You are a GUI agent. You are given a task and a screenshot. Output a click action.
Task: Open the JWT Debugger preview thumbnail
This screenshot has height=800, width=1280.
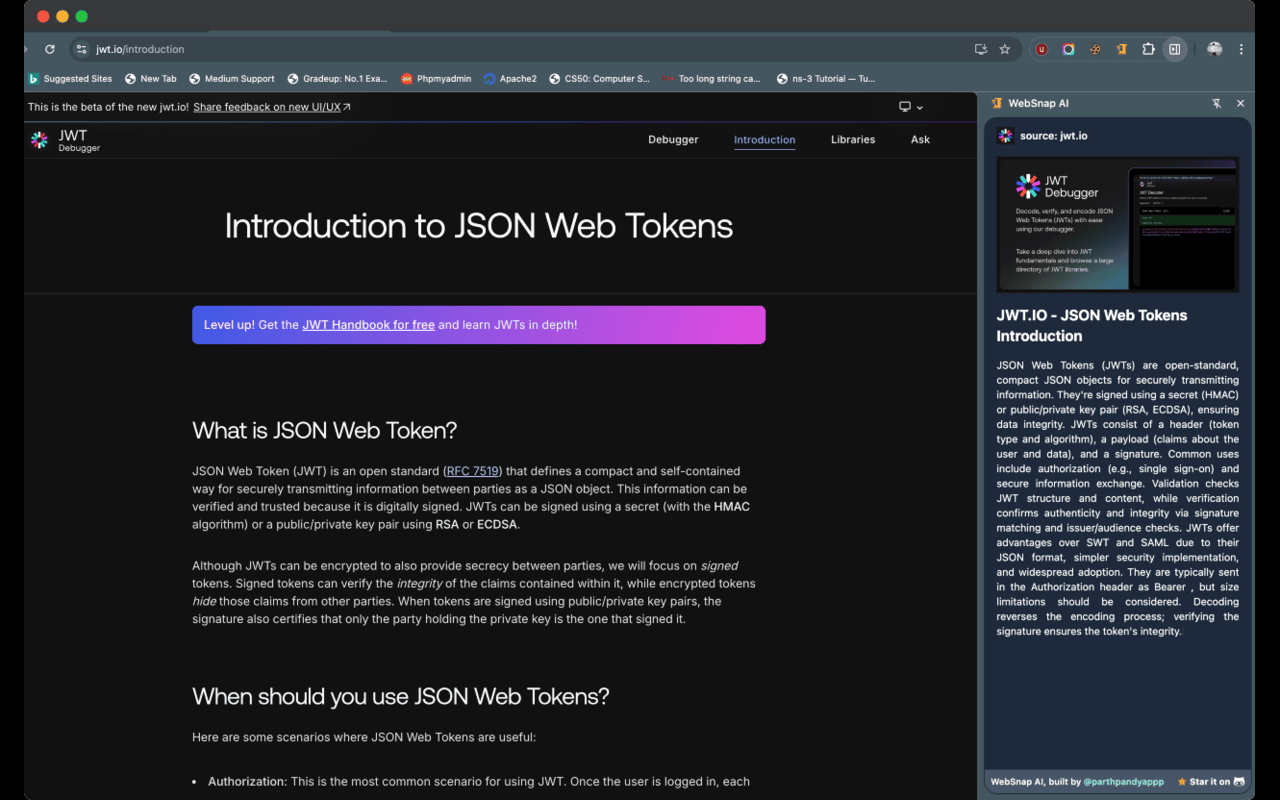1117,224
